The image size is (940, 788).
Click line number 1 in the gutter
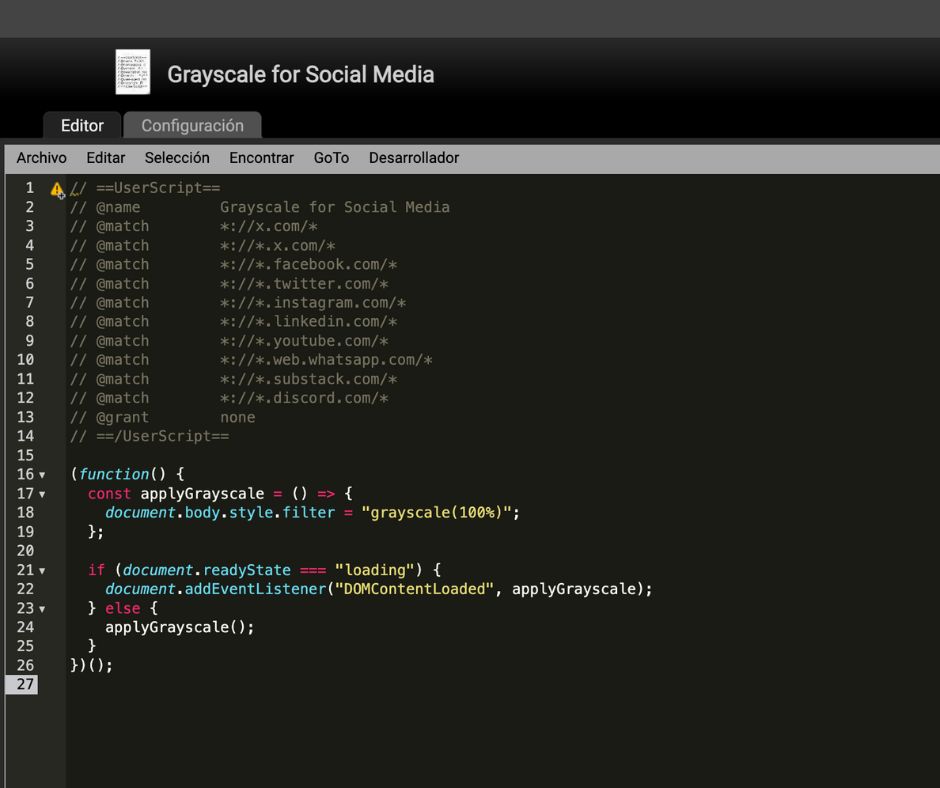[x=29, y=188]
